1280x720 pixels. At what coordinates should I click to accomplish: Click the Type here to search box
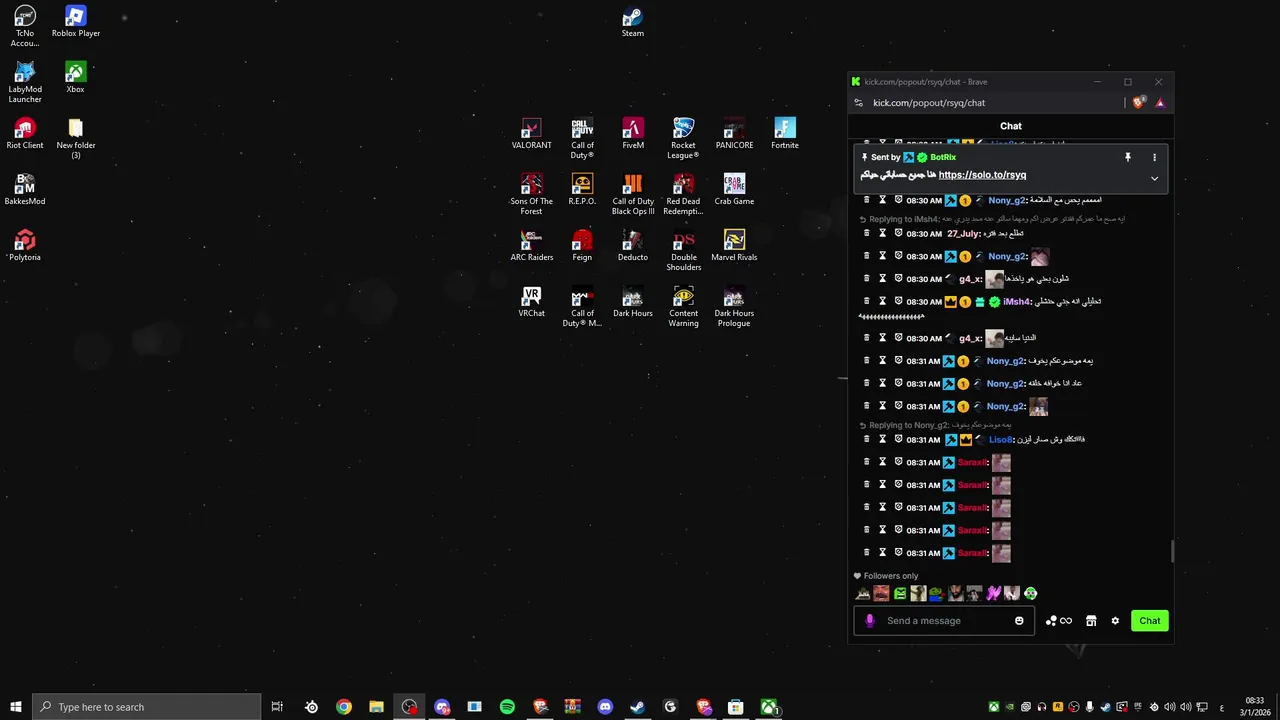pyautogui.click(x=146, y=707)
